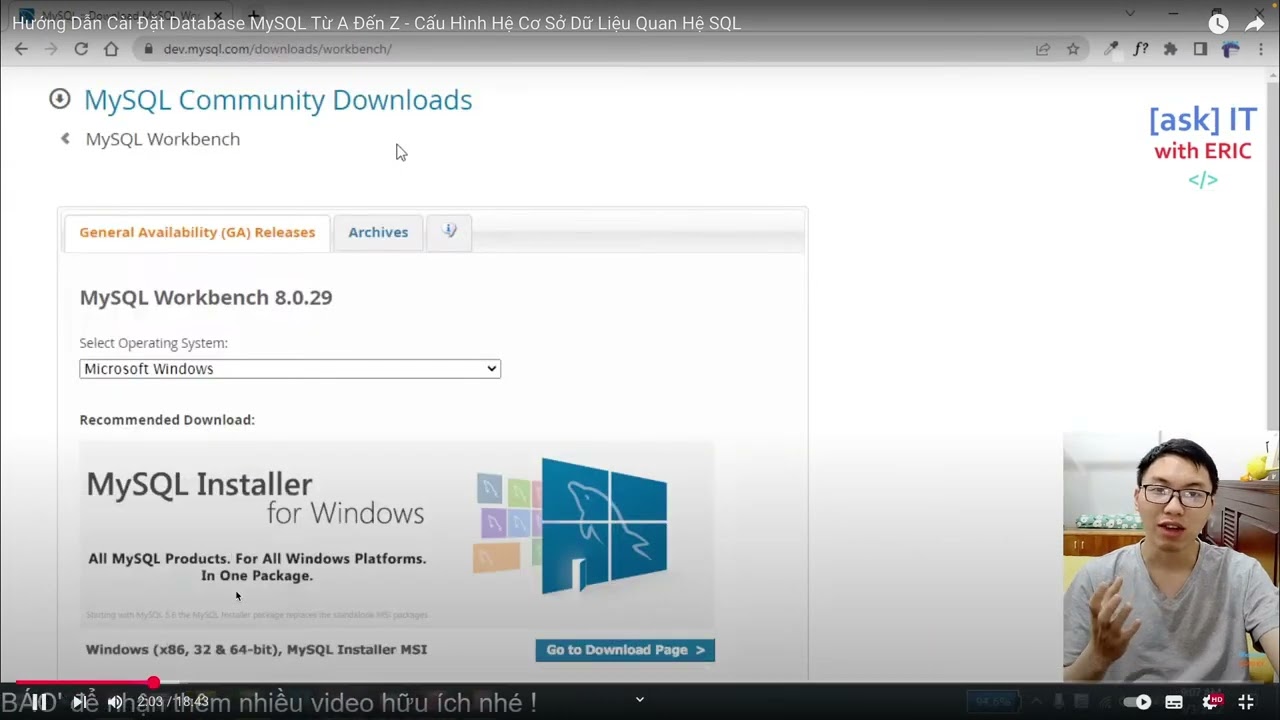This screenshot has height=720, width=1280.
Task: Skip to the next video
Action: (x=79, y=702)
